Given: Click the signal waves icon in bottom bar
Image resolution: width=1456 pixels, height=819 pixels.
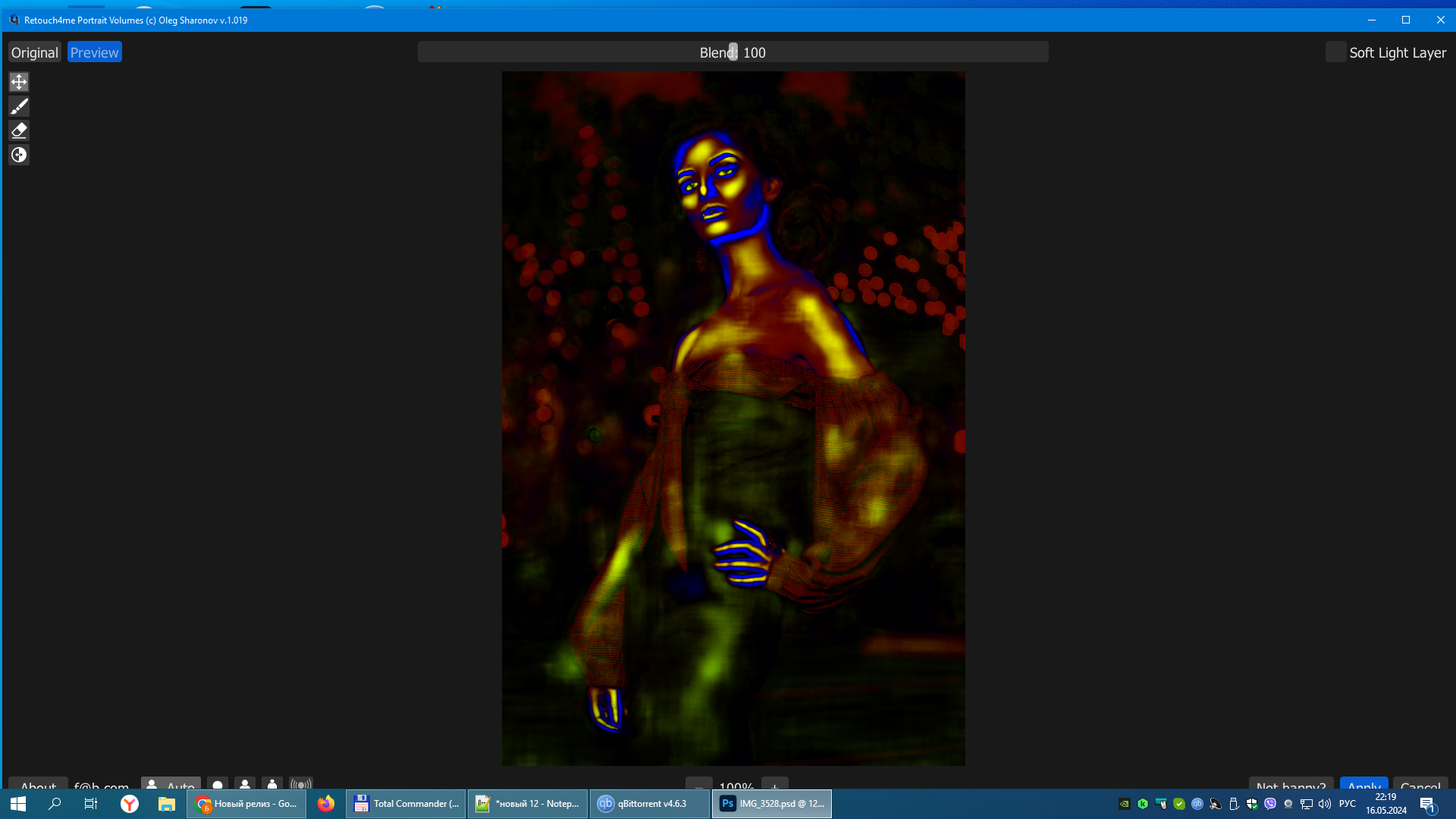Looking at the screenshot, I should 301,784.
